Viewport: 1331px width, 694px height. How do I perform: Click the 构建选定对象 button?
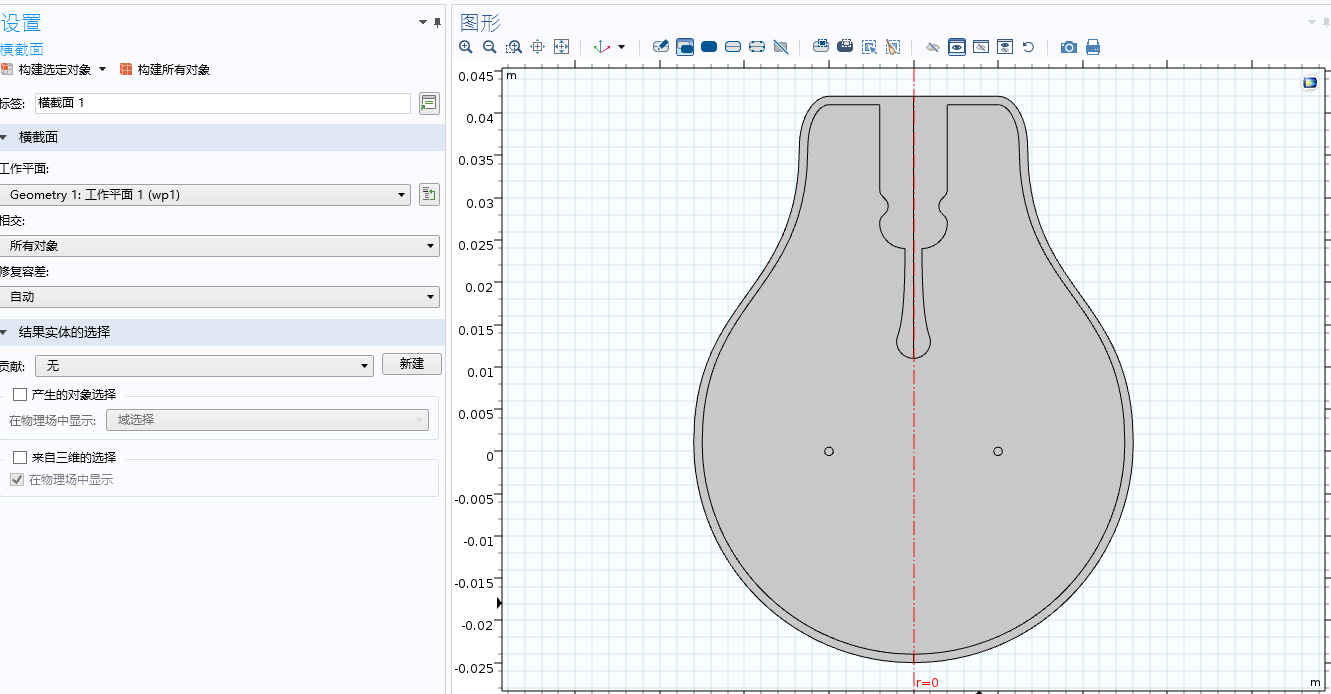[46, 70]
